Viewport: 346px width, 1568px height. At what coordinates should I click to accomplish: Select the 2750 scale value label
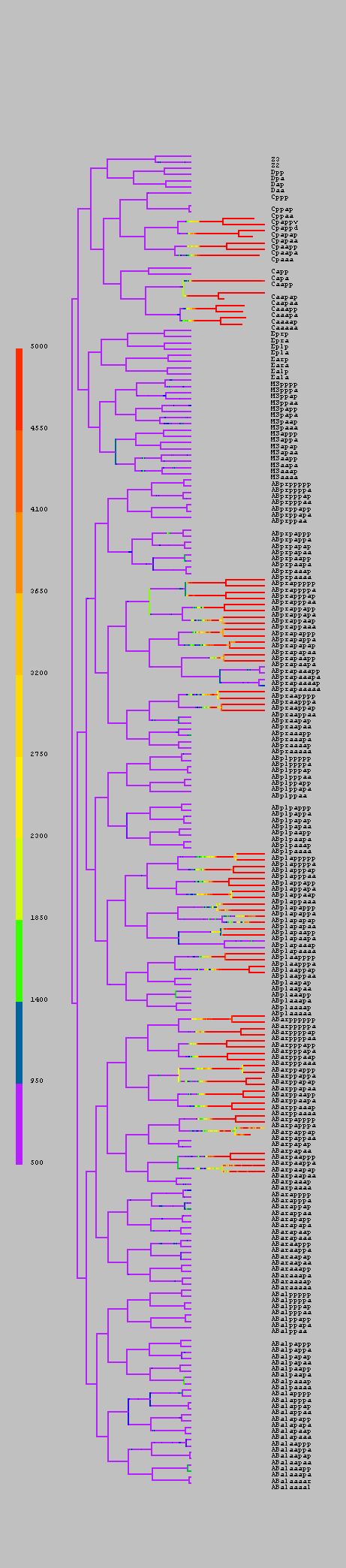coord(39,754)
